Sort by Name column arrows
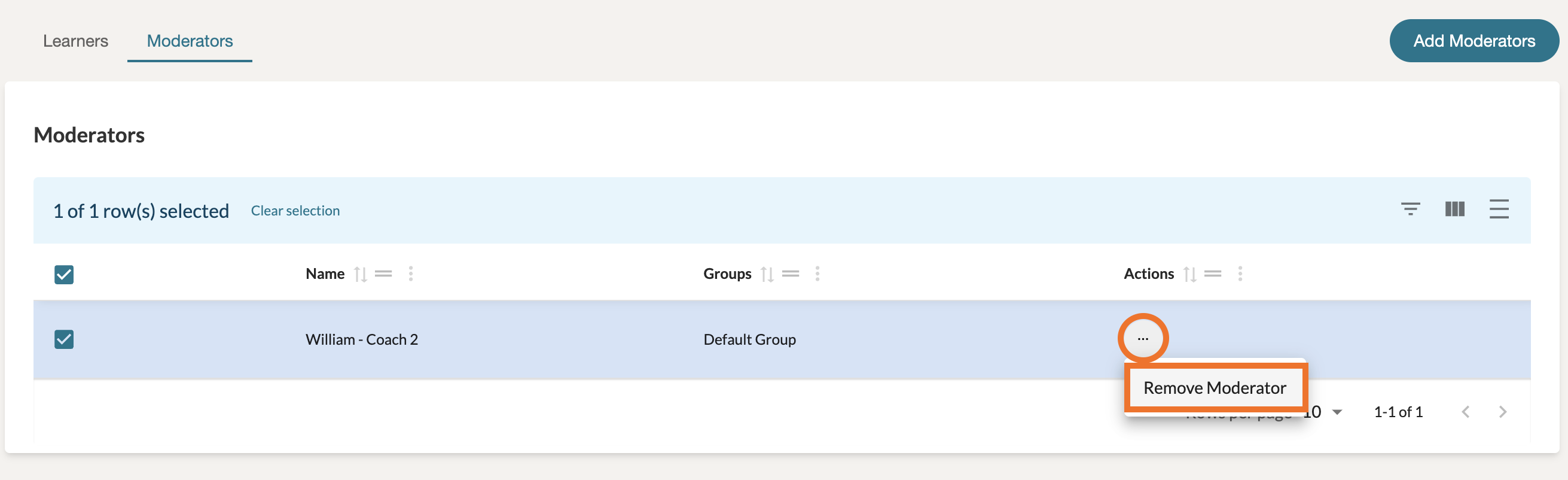Screen dimensions: 1568x480 pyautogui.click(x=361, y=274)
